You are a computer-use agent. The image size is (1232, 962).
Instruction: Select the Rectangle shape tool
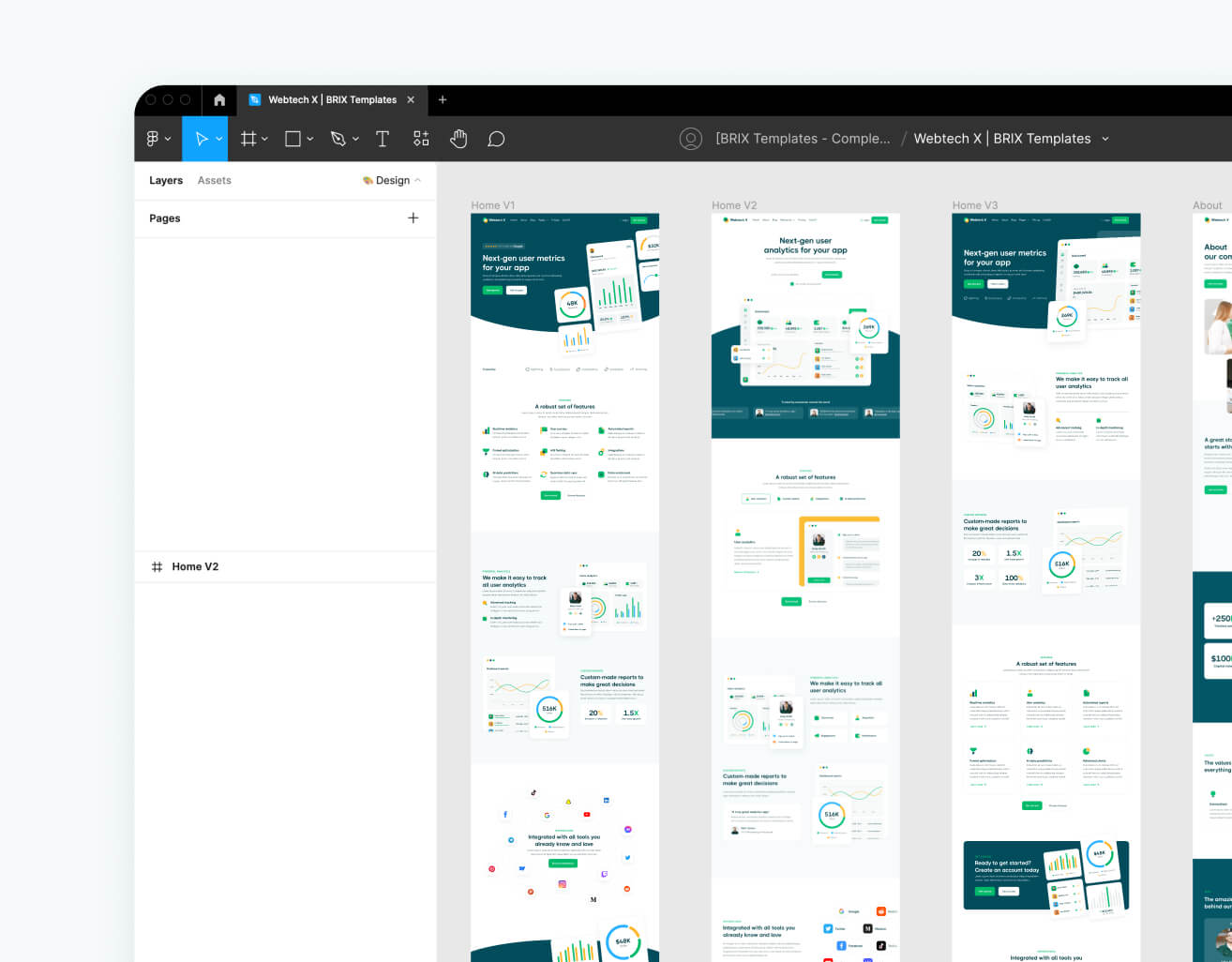point(292,138)
